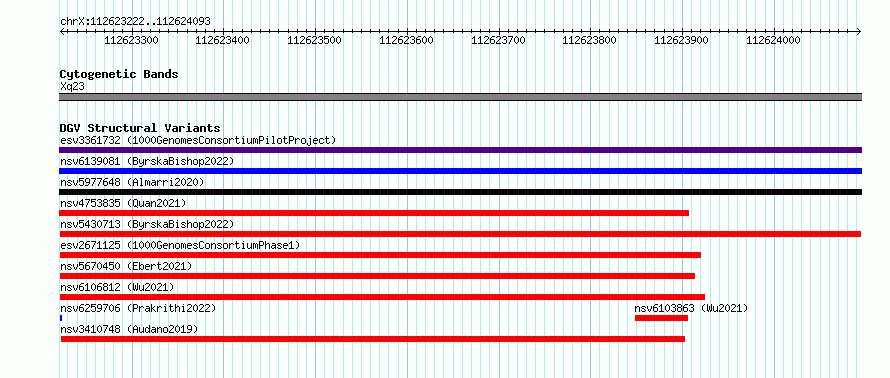Select the red nsv6106812 variant bar

click(382, 297)
